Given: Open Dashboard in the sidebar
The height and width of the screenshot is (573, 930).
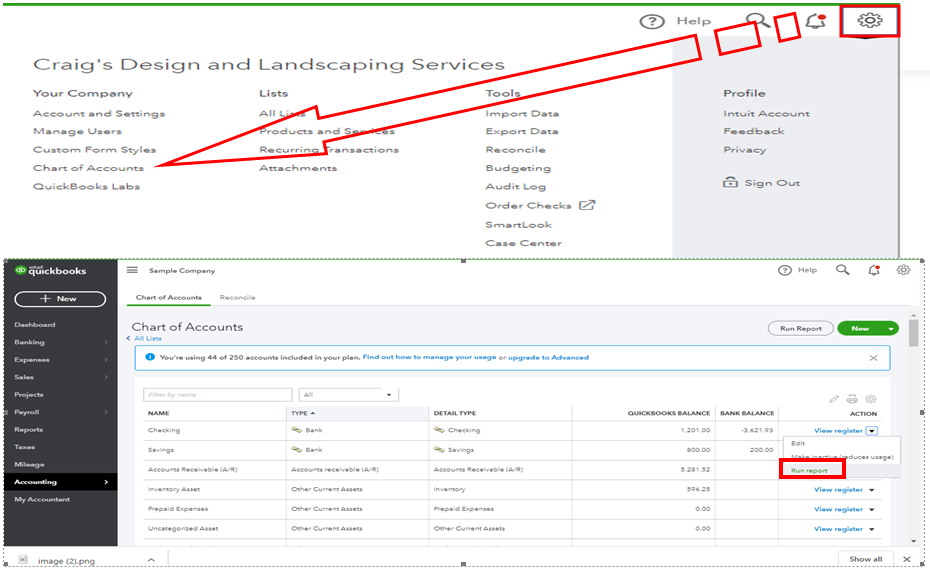Looking at the screenshot, I should click(35, 325).
